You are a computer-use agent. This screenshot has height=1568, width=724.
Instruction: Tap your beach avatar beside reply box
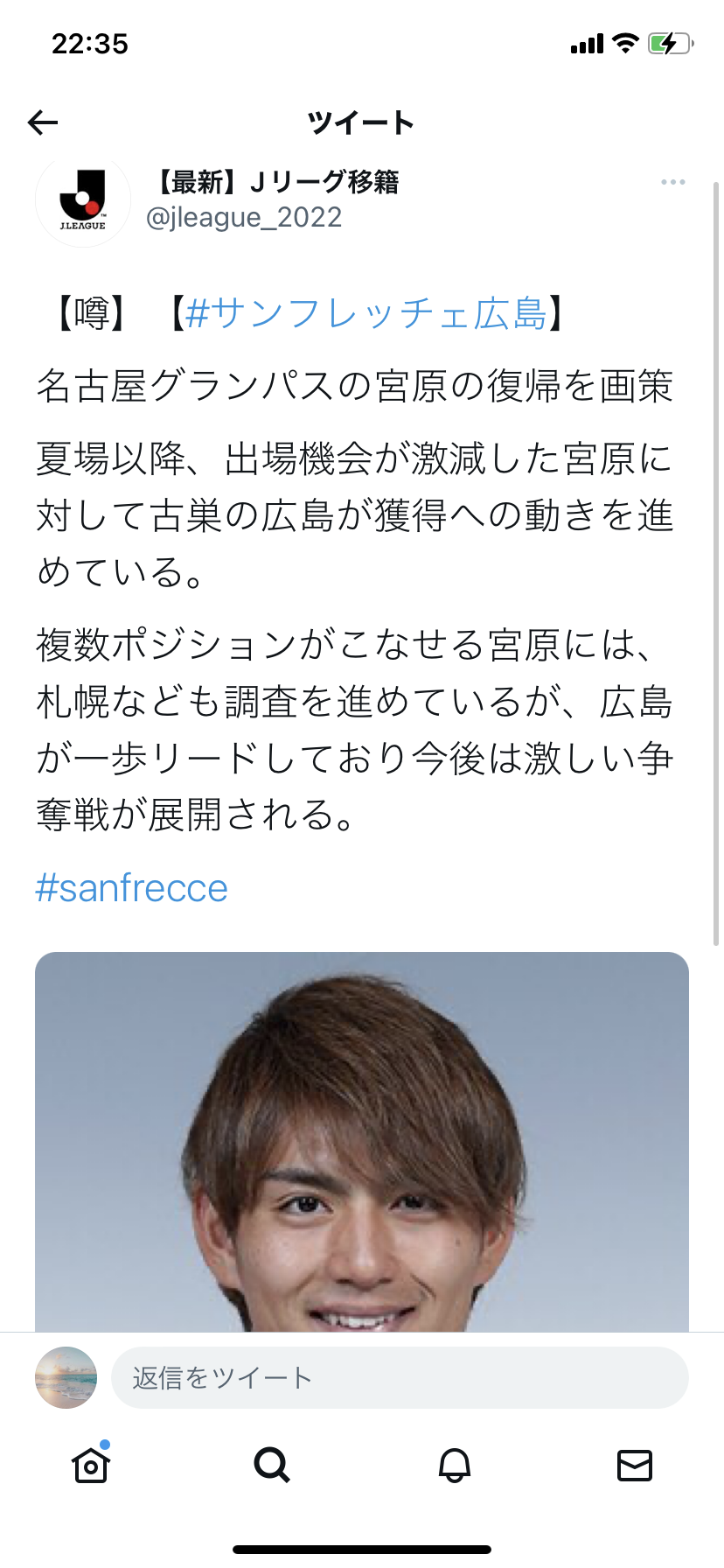[66, 1378]
